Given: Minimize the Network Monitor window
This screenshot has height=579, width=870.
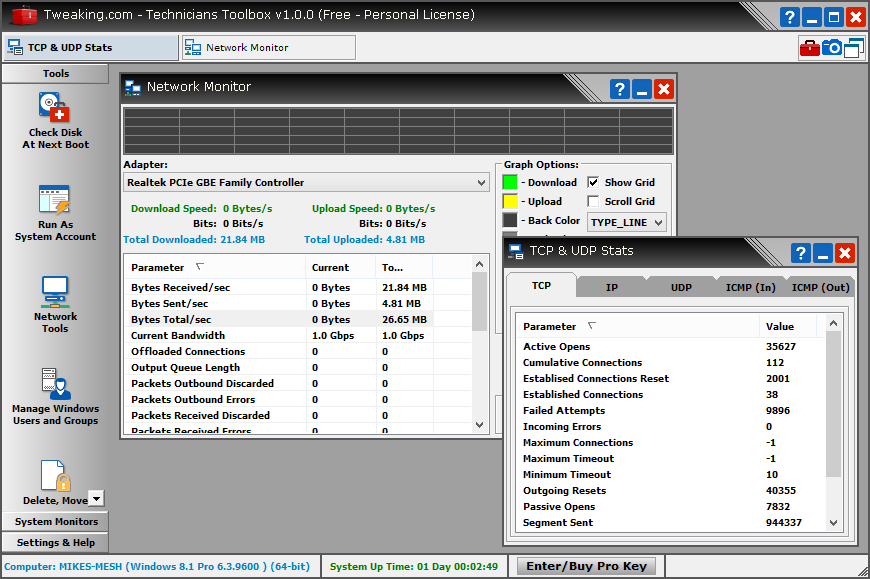Looking at the screenshot, I should (x=642, y=89).
